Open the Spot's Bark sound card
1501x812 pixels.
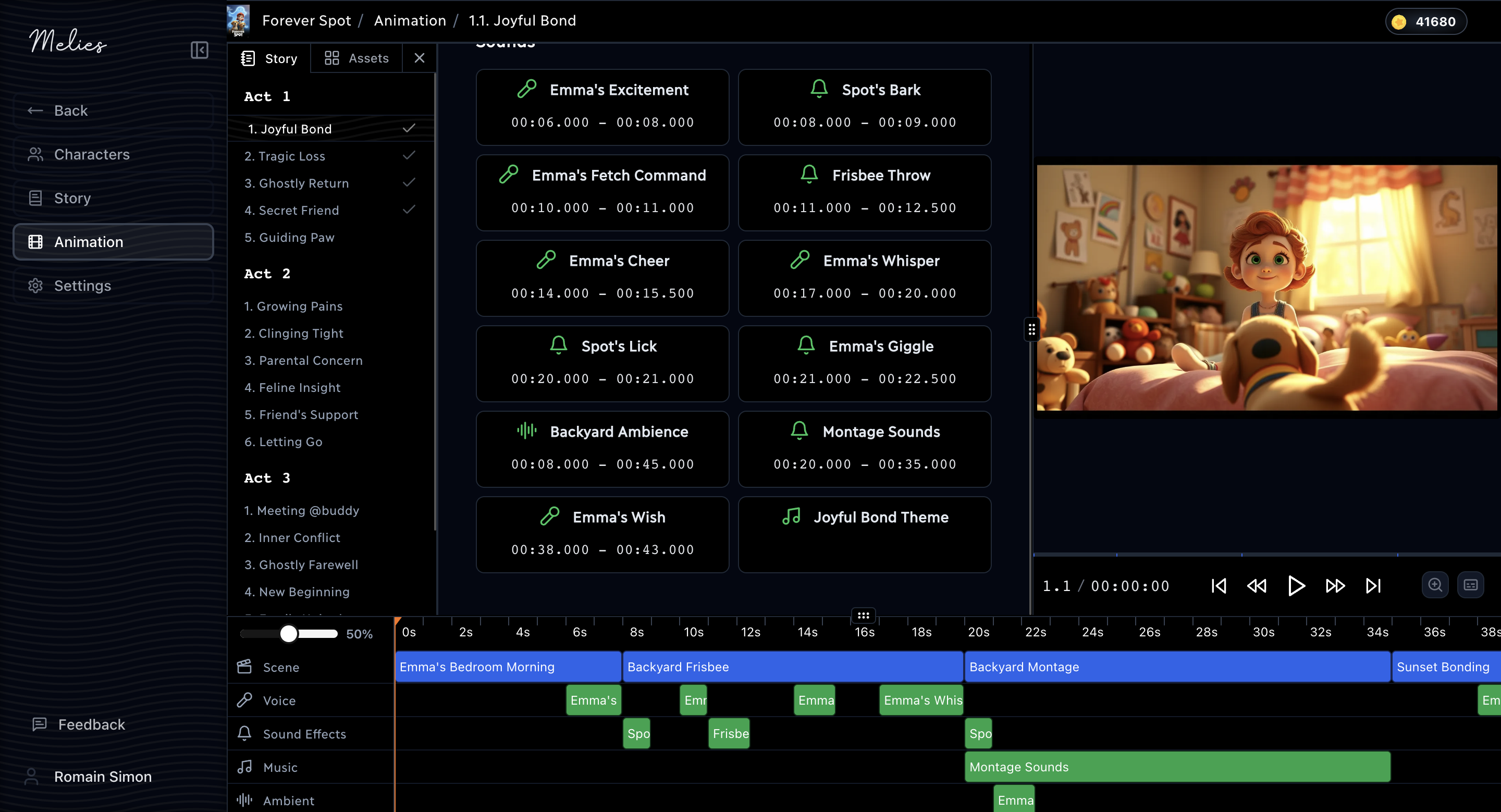(x=864, y=107)
